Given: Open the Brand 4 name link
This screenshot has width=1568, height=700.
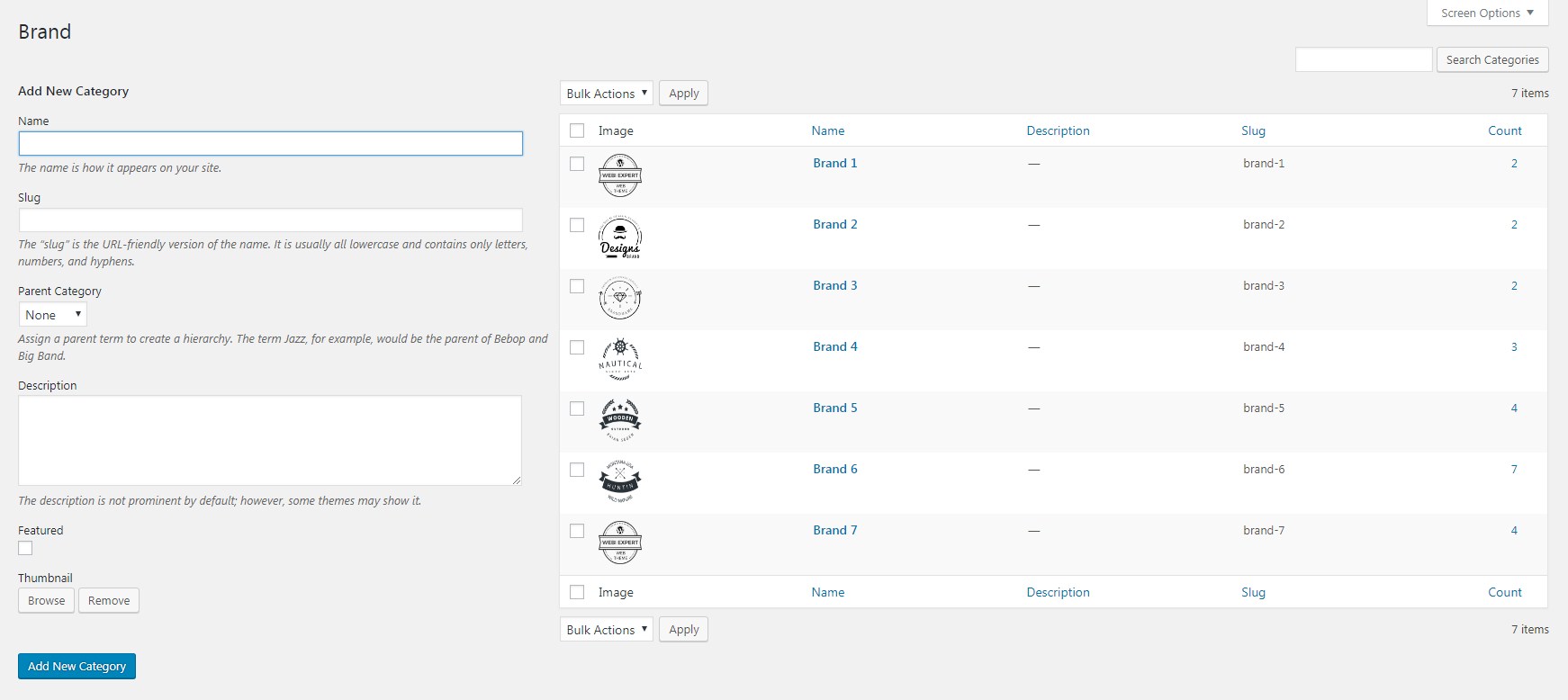Looking at the screenshot, I should (x=835, y=346).
